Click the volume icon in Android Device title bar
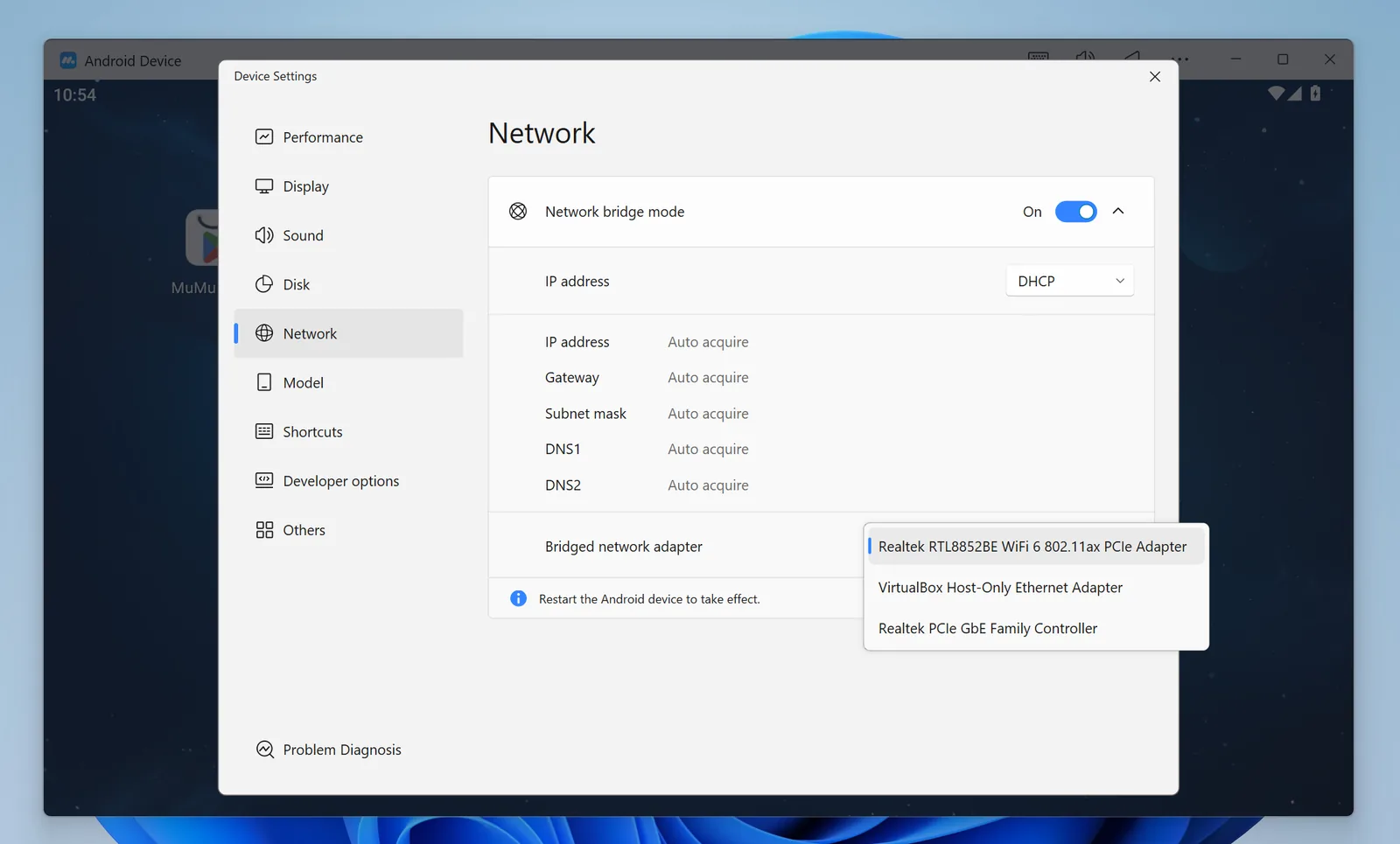This screenshot has height=844, width=1400. (1085, 57)
